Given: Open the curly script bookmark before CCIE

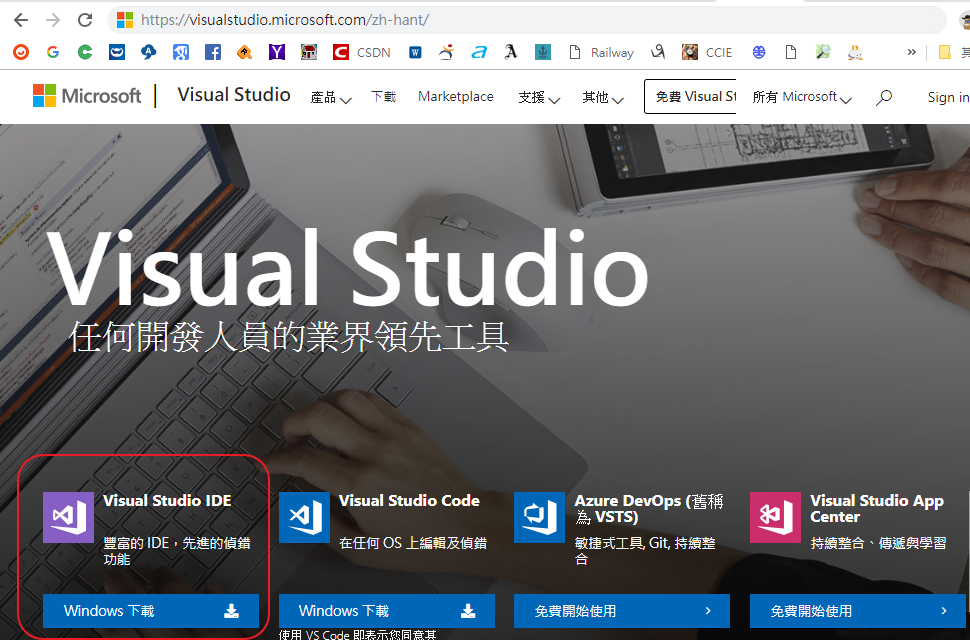Looking at the screenshot, I should (x=658, y=53).
